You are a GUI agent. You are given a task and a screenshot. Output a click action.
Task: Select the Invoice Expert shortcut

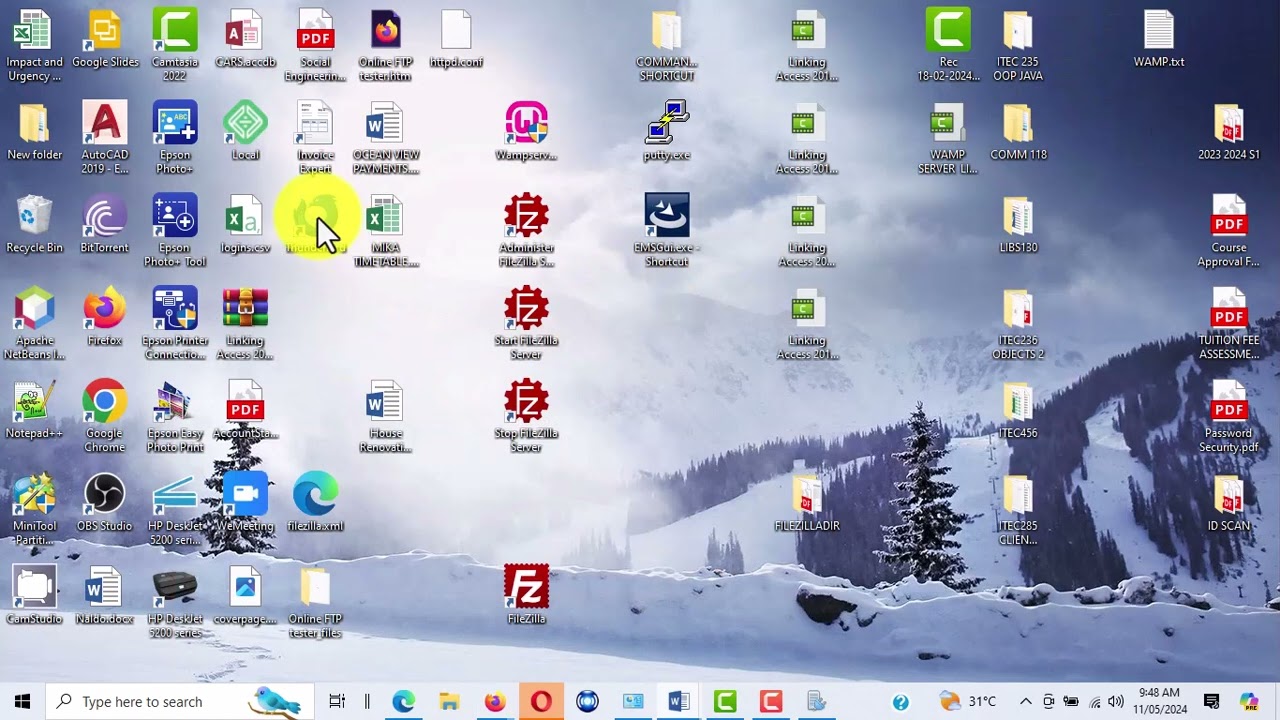(x=315, y=138)
